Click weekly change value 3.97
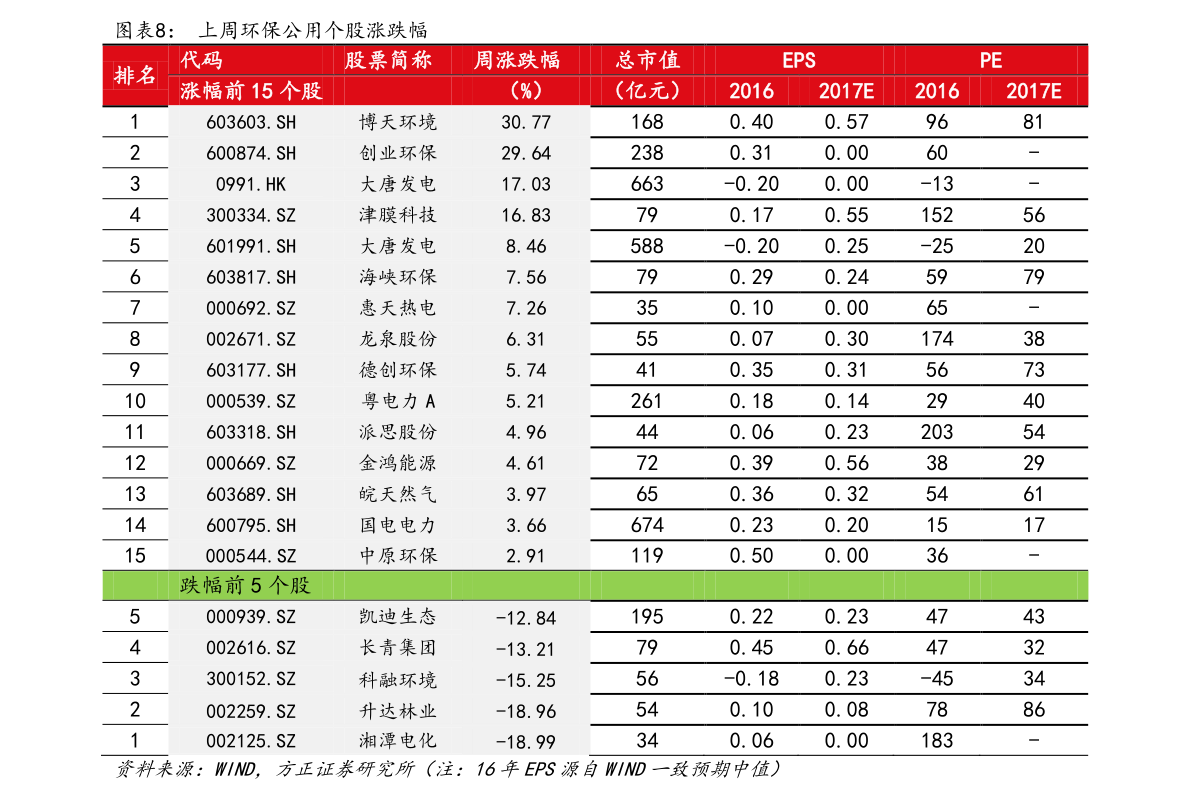Viewport: 1191px width, 799px height. (526, 494)
